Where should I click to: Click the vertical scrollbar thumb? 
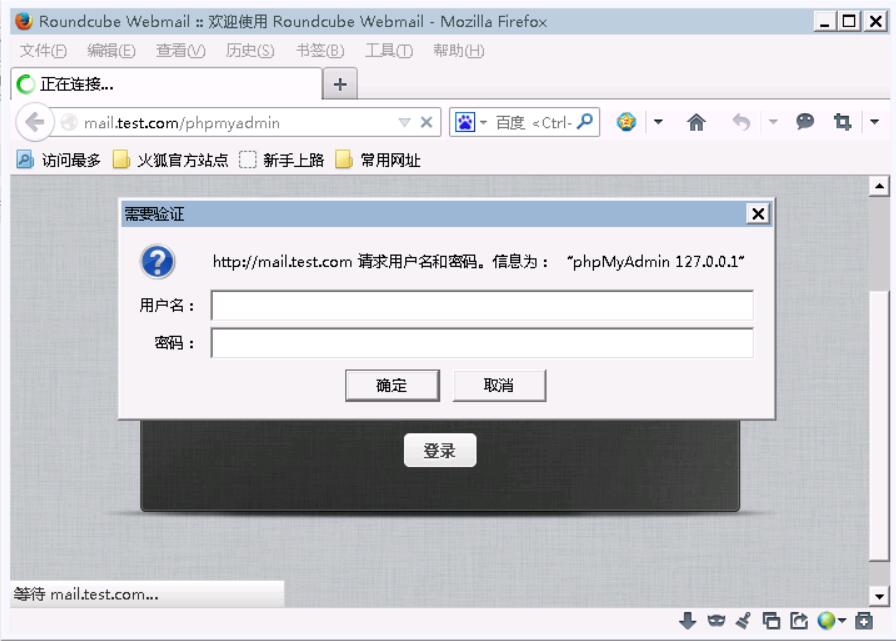[x=879, y=426]
